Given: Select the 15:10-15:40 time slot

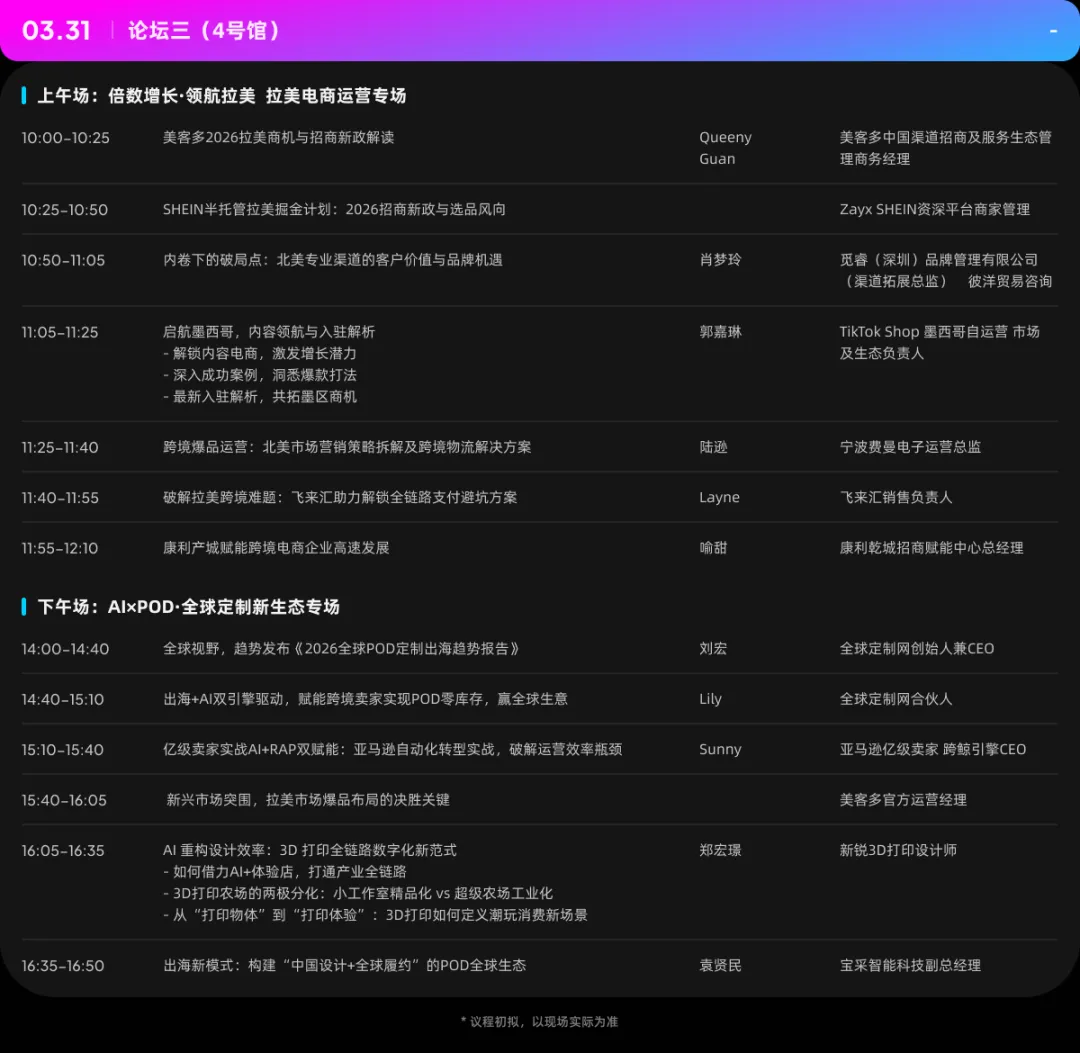Looking at the screenshot, I should point(63,750).
